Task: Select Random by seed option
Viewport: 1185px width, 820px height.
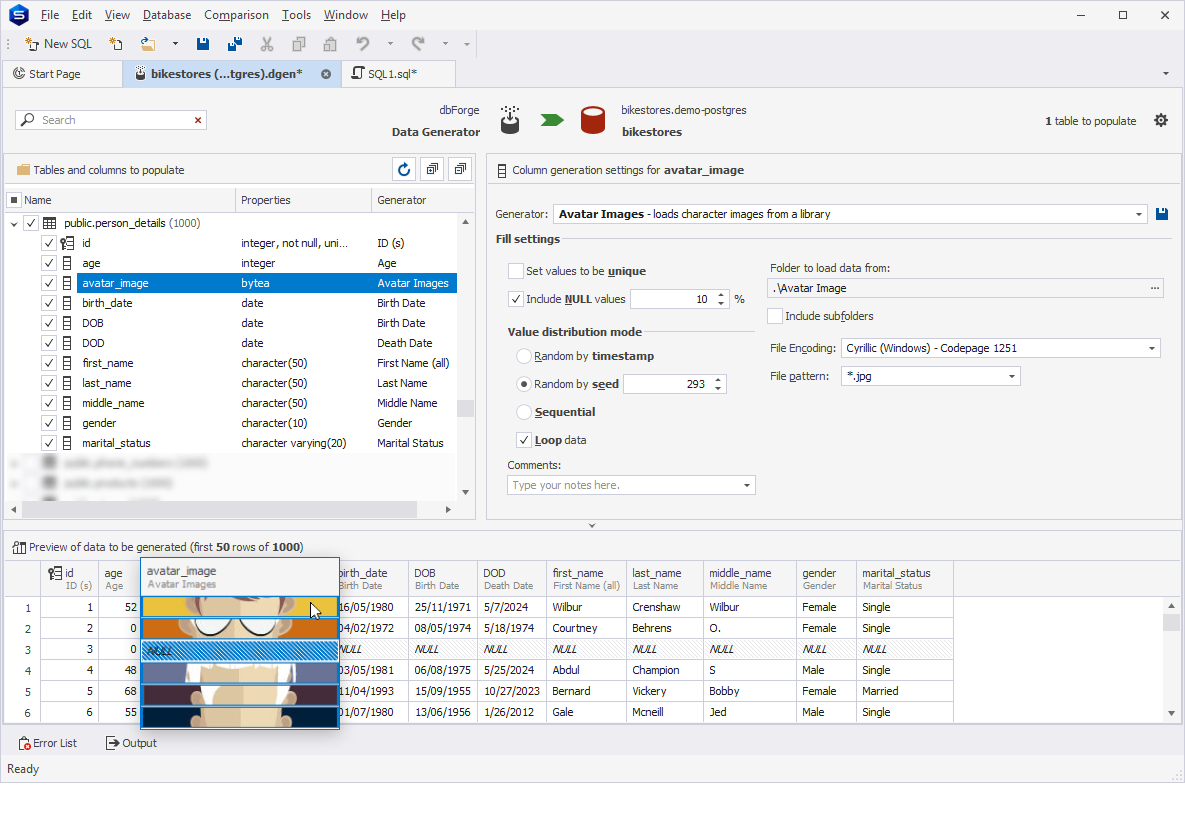Action: (524, 384)
